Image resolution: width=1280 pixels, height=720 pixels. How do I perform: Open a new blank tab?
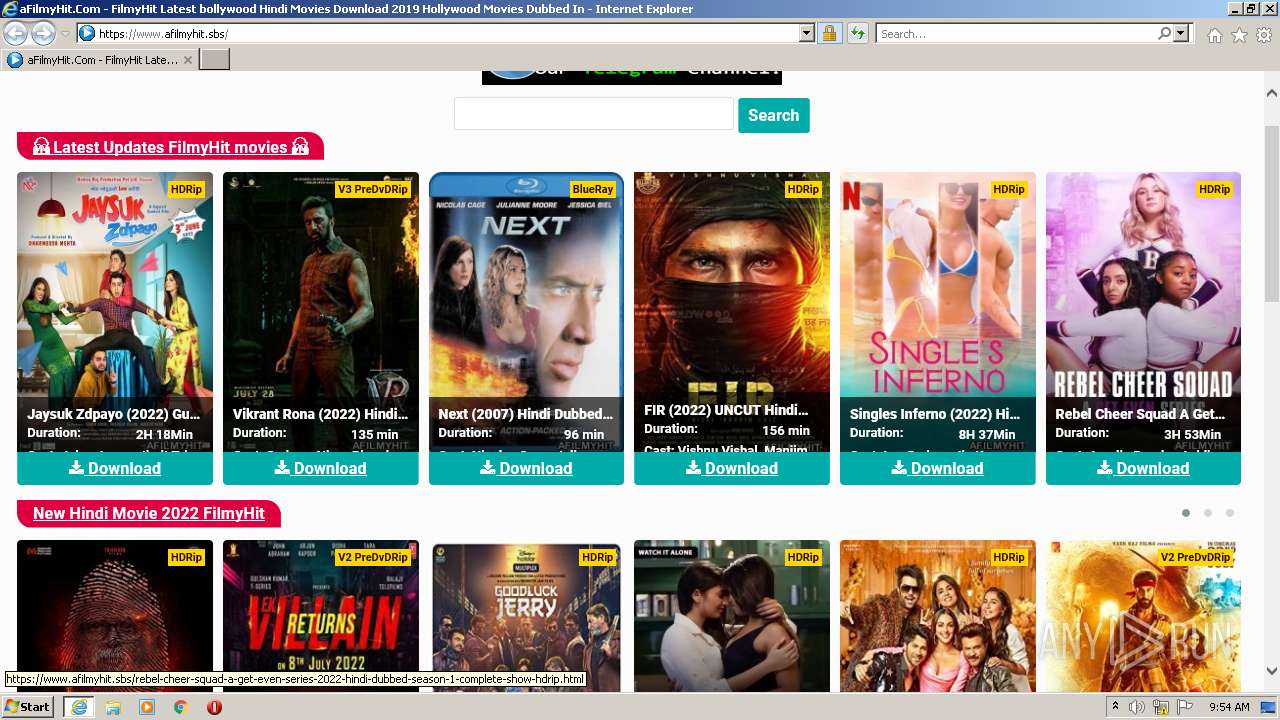tap(215, 60)
